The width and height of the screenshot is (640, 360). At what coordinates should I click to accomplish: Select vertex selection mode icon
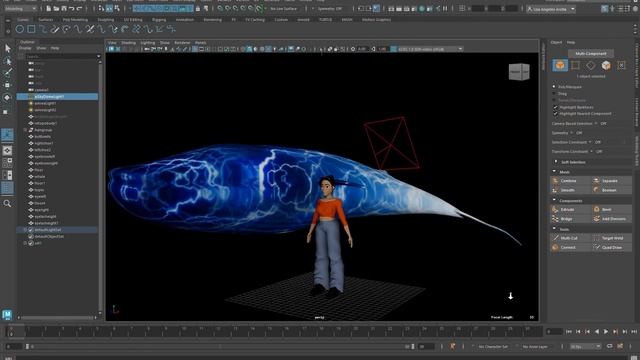[575, 65]
